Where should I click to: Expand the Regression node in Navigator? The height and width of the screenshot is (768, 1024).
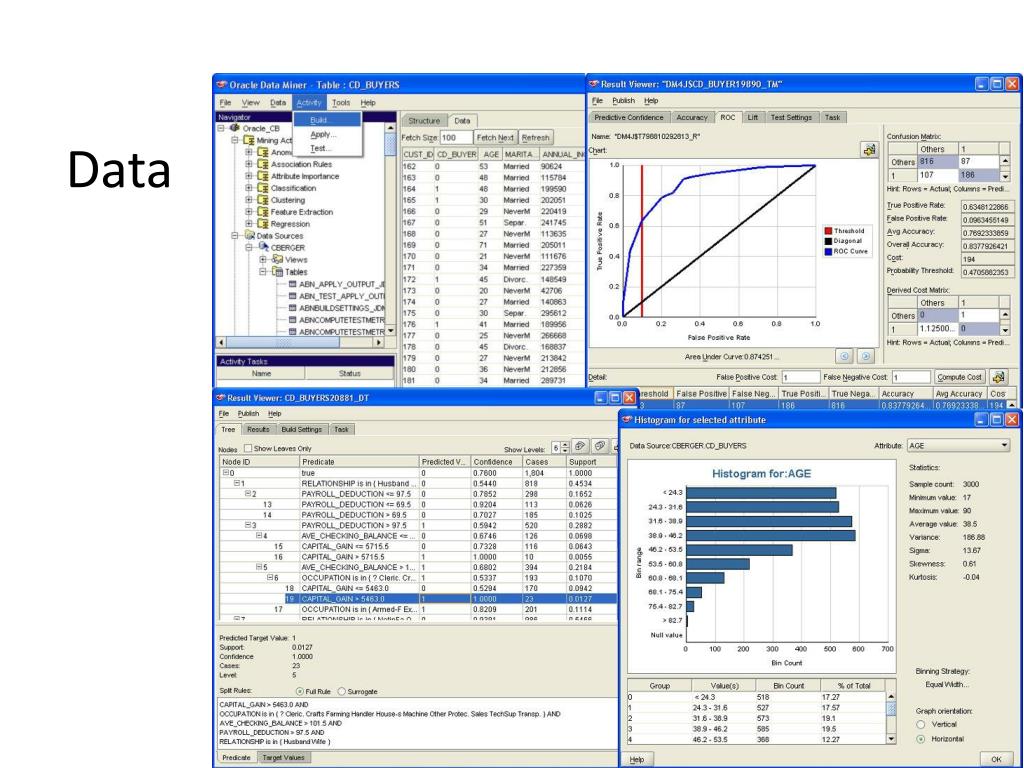coord(249,223)
